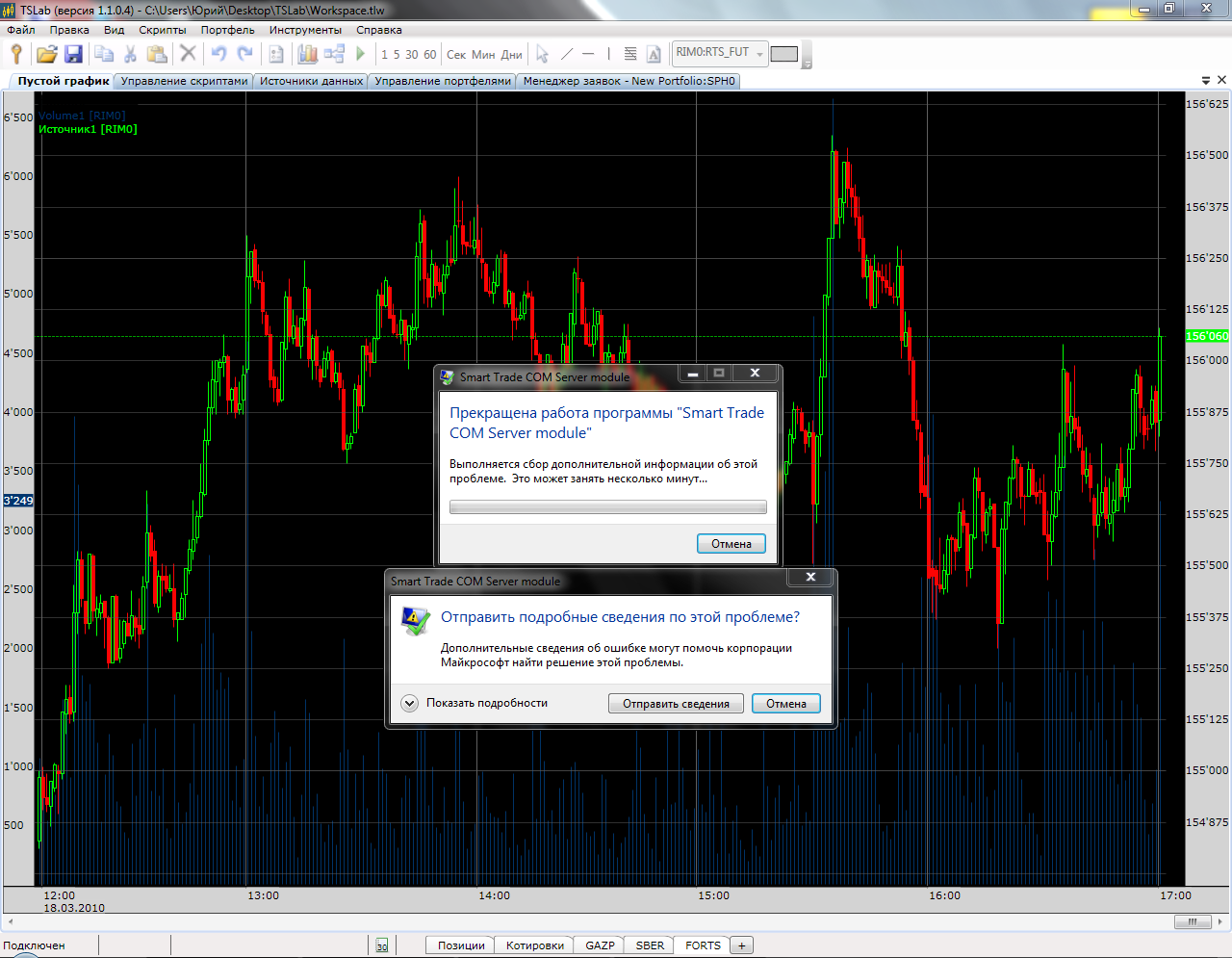1232x958 pixels.
Task: Click the Volume1 [RIM0] chart legend label
Action: [82, 116]
